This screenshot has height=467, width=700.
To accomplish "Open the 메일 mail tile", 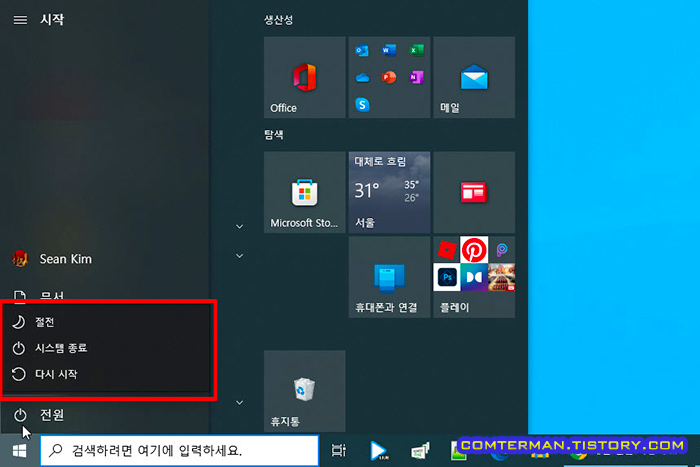I will click(474, 77).
